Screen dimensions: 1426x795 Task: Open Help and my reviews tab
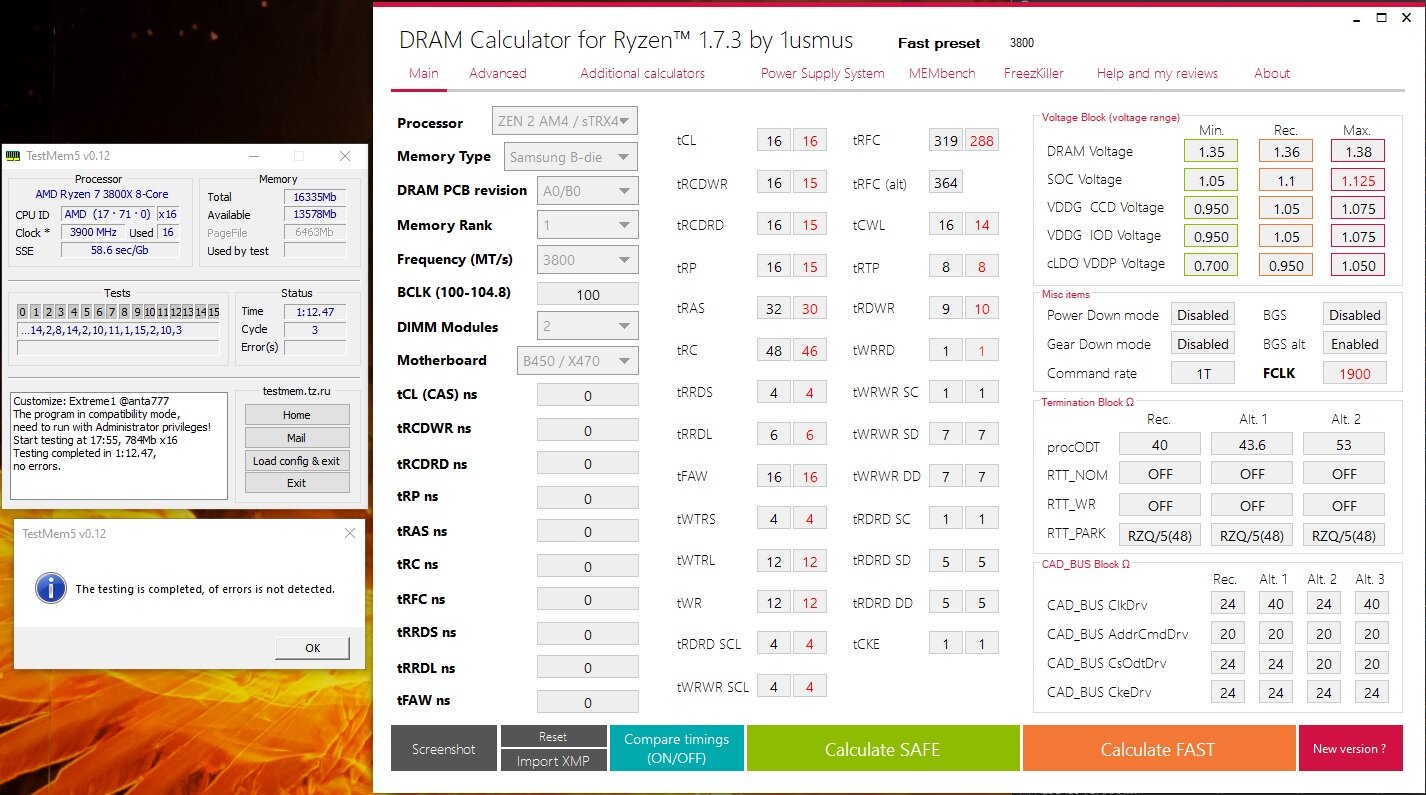[1157, 73]
